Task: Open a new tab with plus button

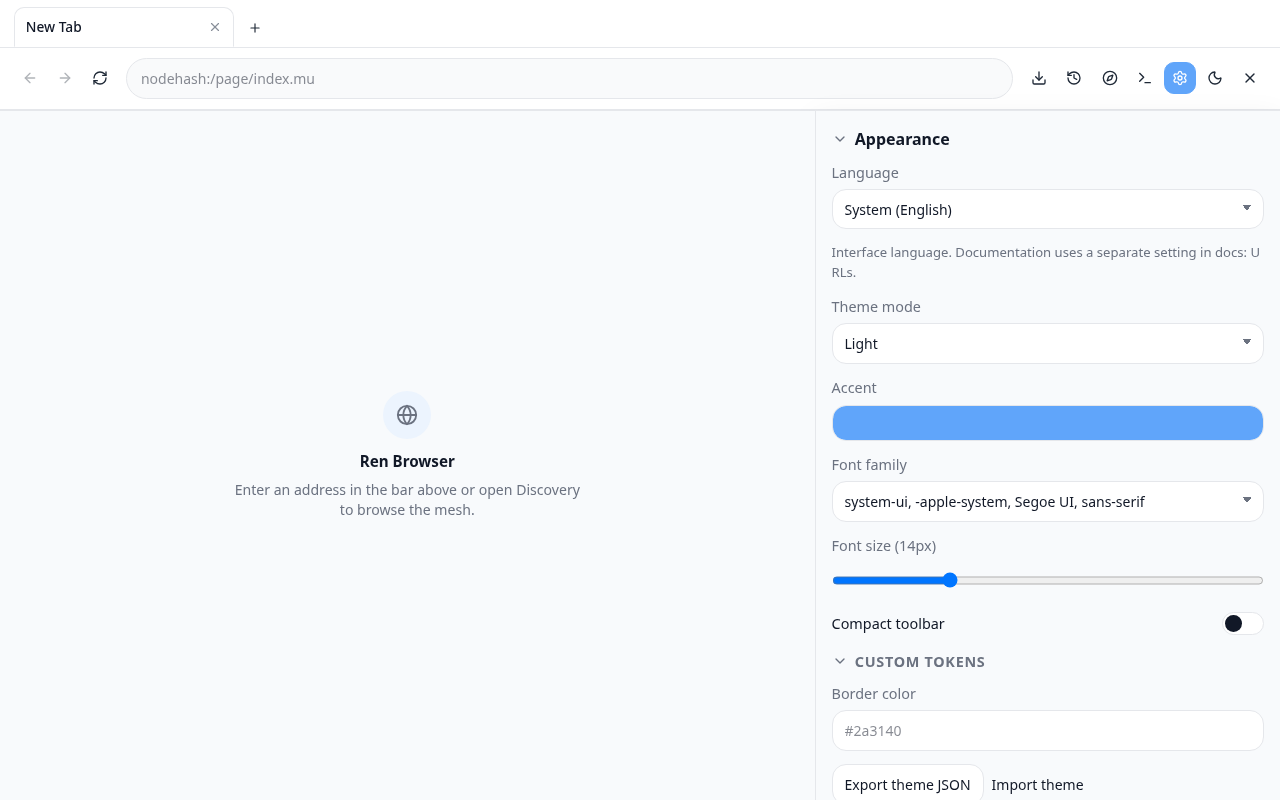Action: point(255,28)
